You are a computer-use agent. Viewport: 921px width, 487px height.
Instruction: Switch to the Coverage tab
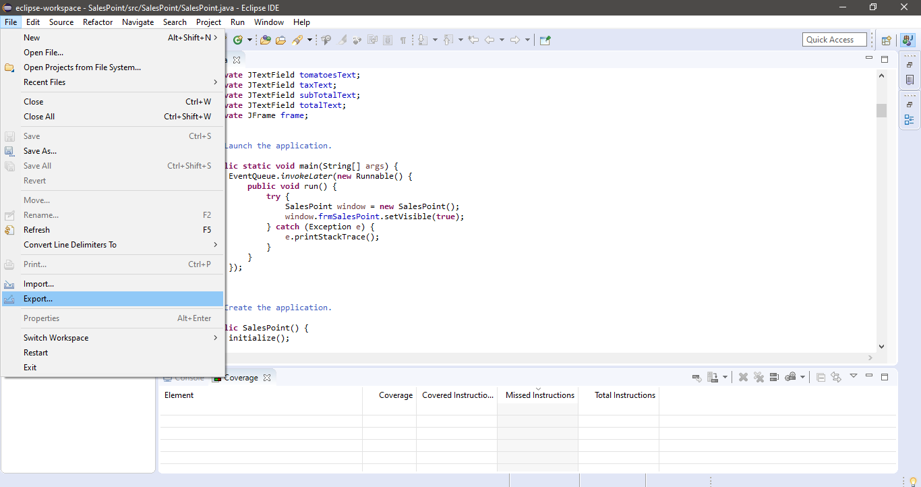click(241, 378)
